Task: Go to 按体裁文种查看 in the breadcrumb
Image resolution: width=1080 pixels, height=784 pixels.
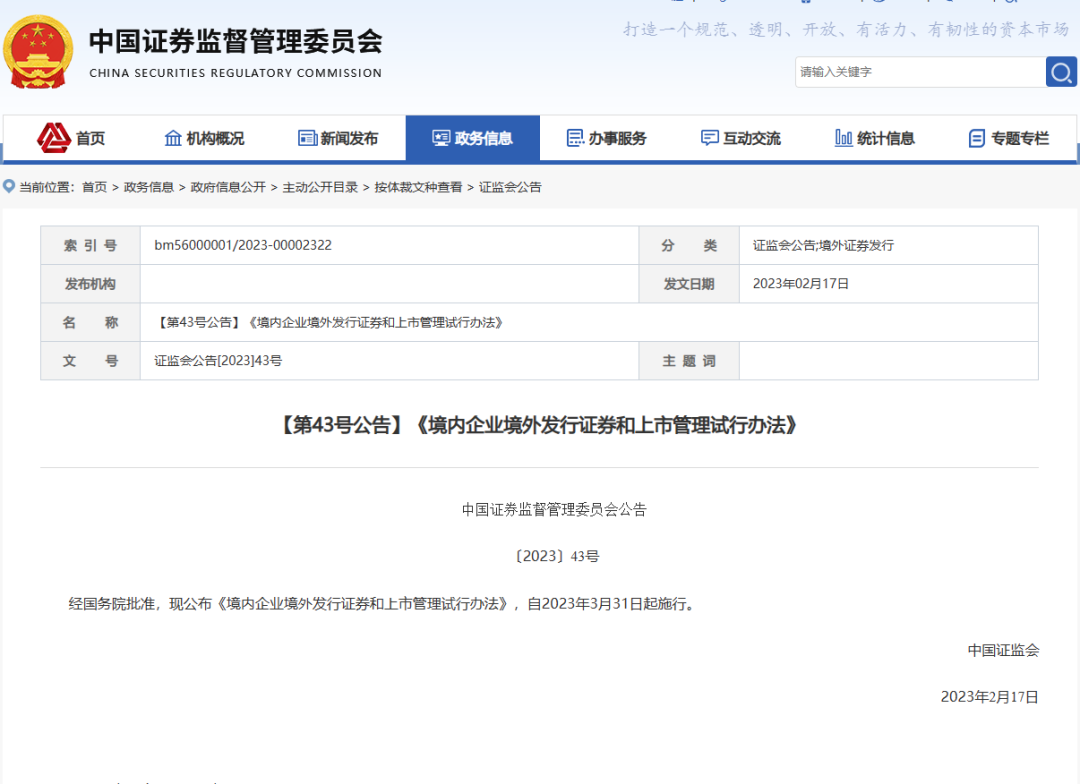Action: pyautogui.click(x=418, y=187)
